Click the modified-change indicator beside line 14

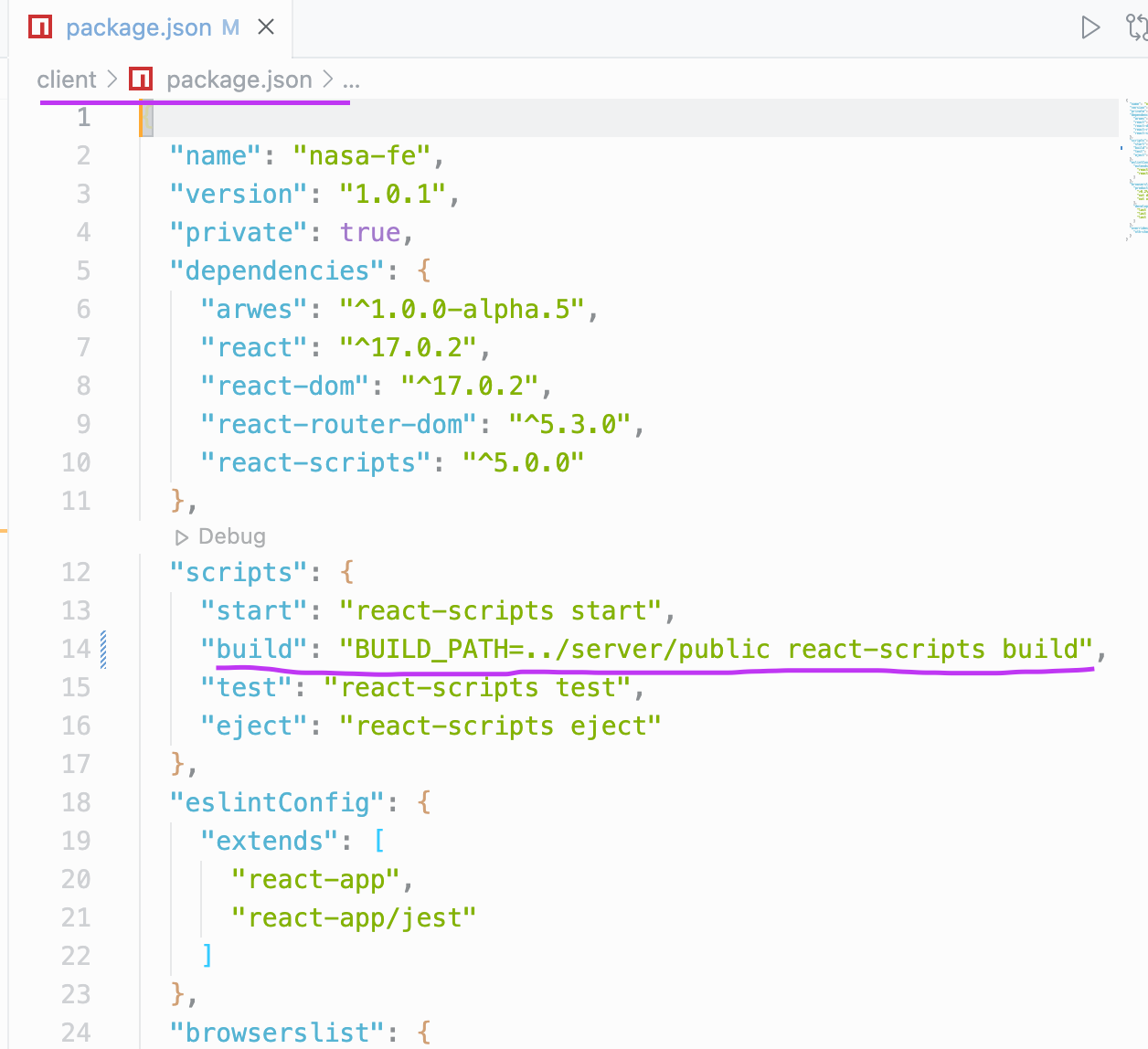point(102,649)
